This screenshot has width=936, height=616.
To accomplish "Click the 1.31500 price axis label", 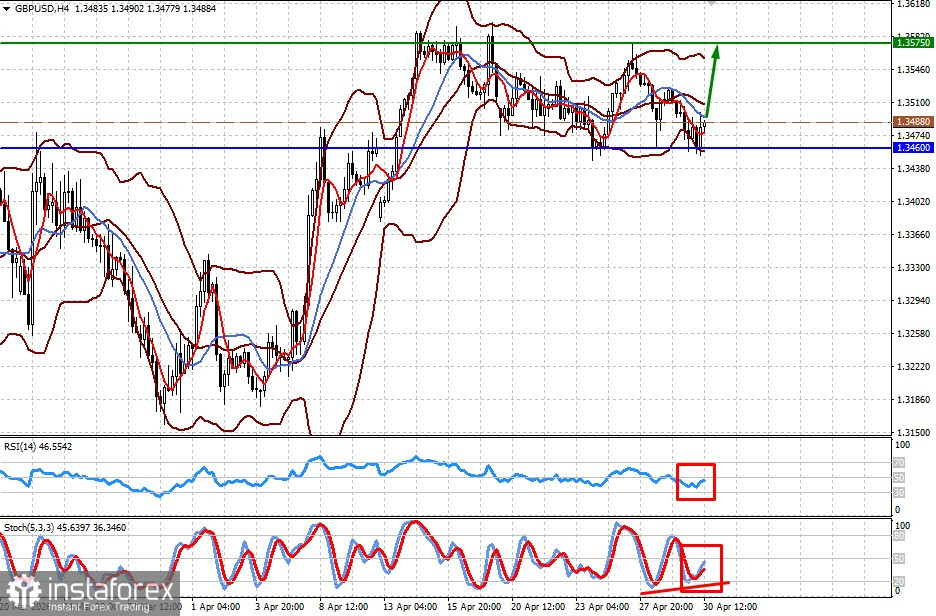I will click(913, 432).
